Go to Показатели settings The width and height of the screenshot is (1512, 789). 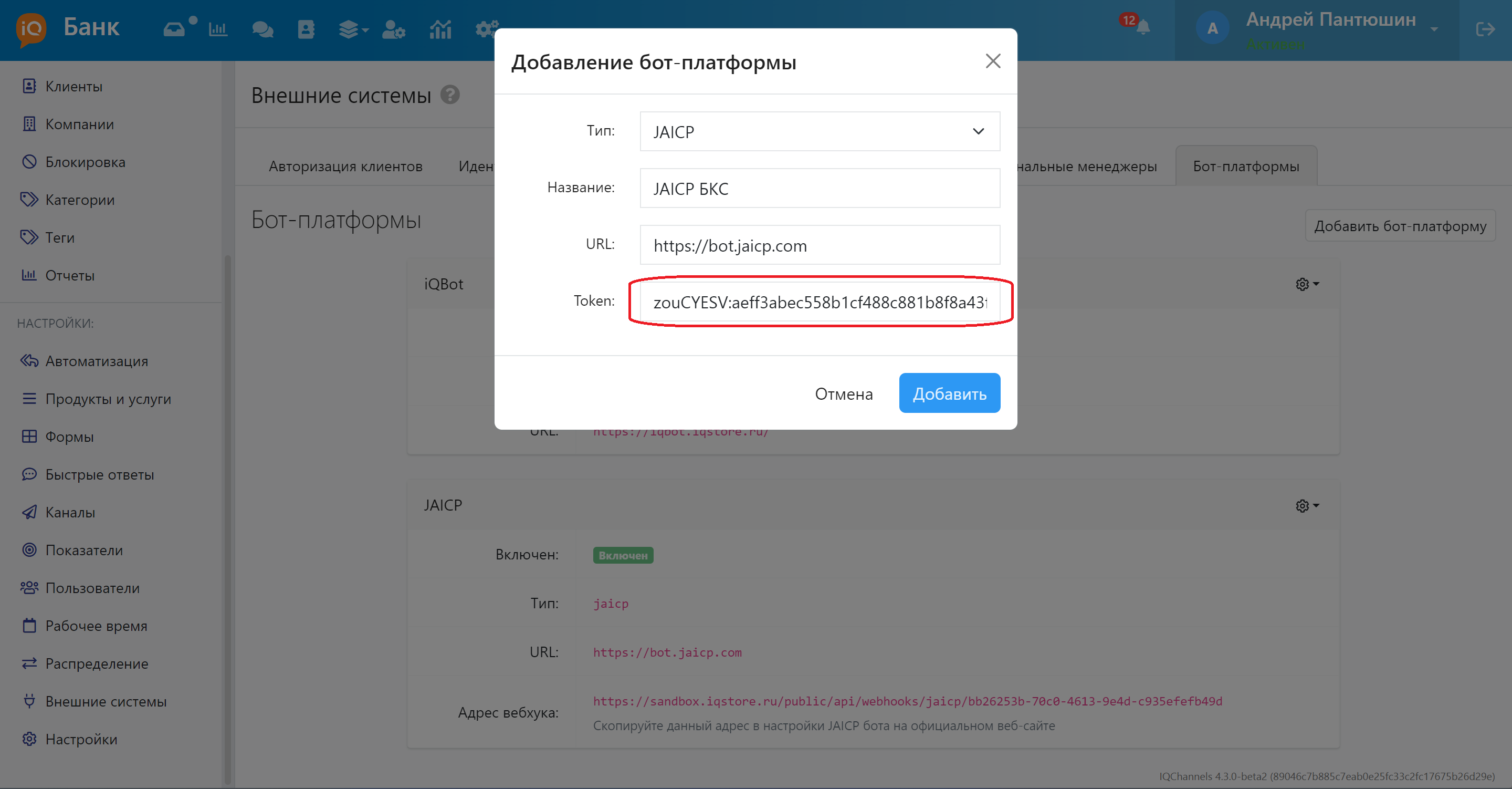[84, 551]
